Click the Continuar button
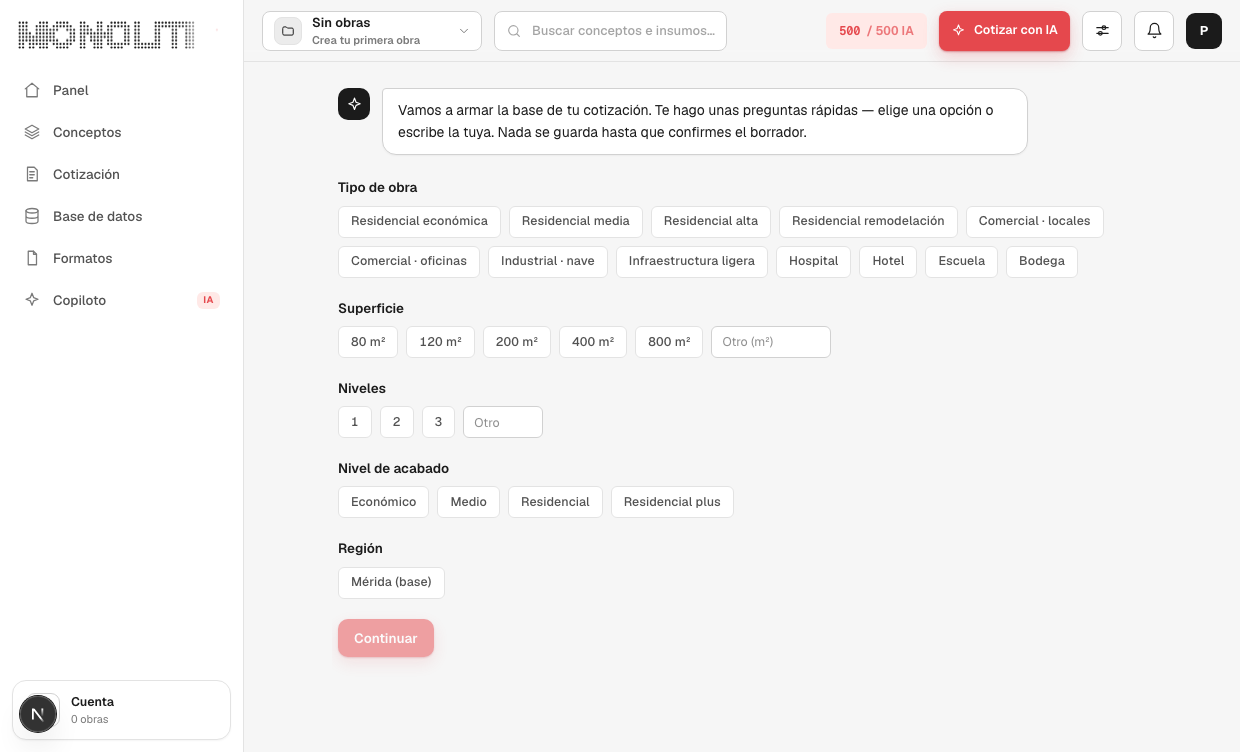 point(386,638)
